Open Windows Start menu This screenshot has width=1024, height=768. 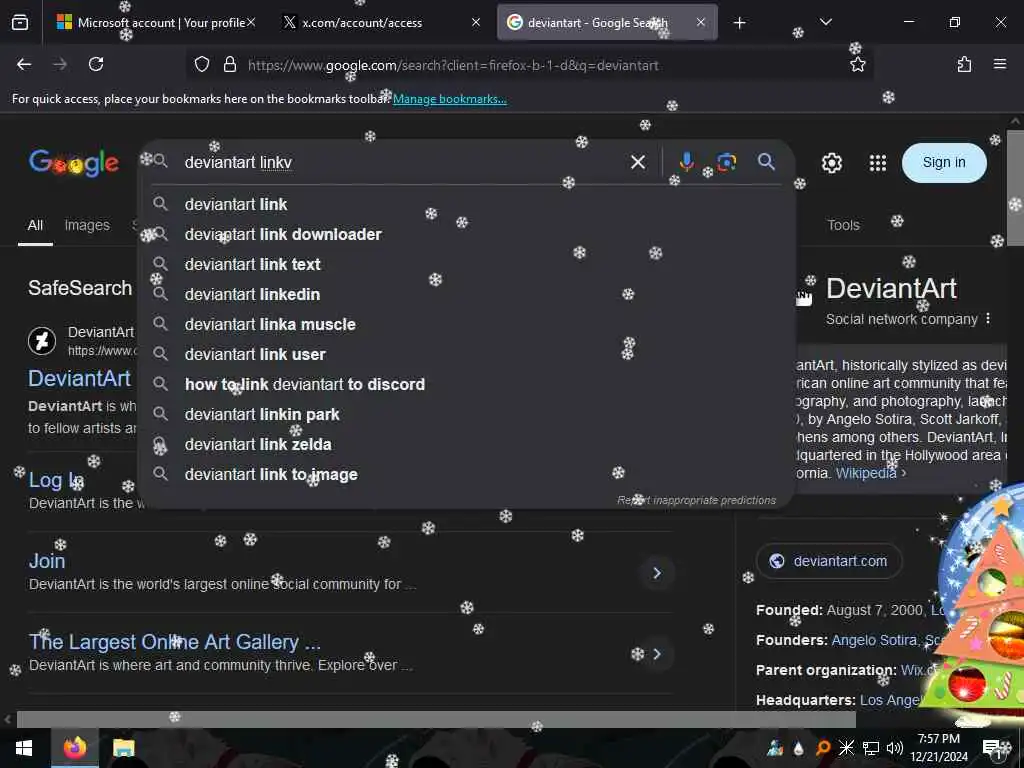[x=24, y=748]
